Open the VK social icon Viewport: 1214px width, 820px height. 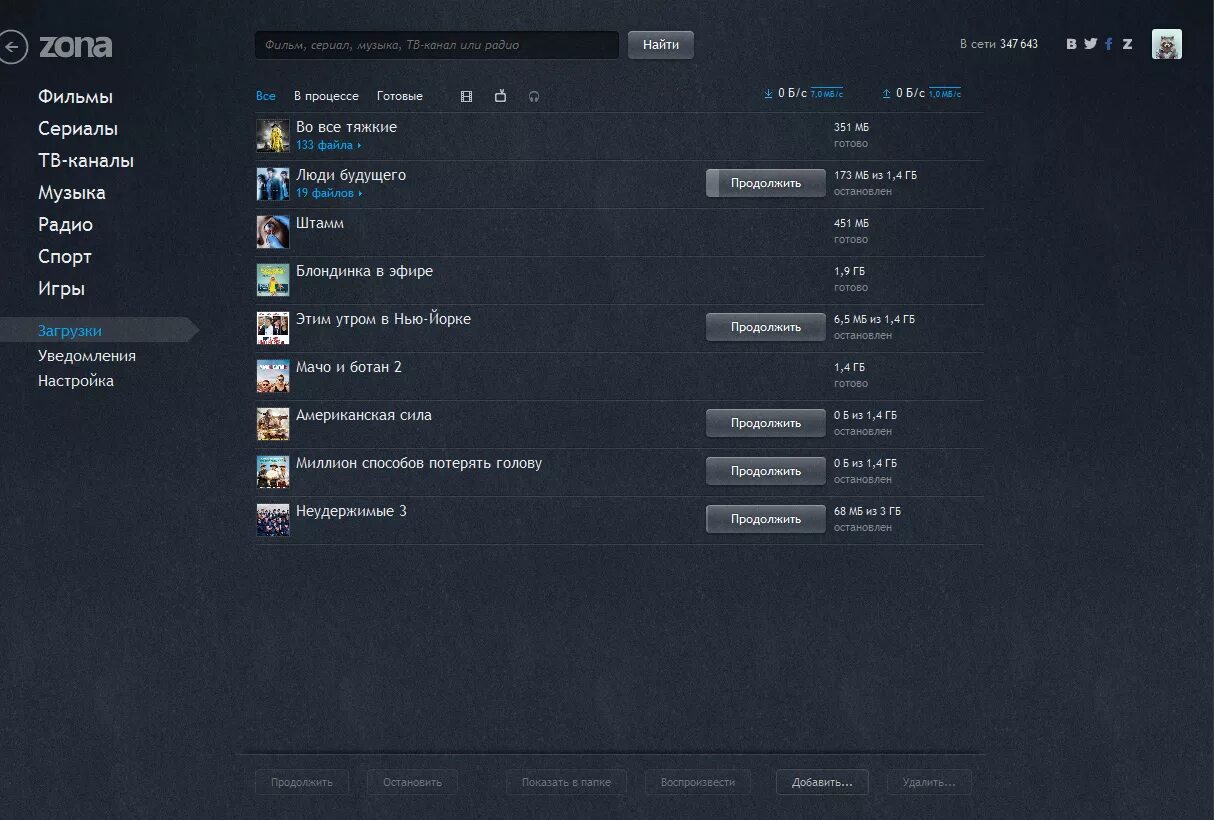(x=1072, y=44)
